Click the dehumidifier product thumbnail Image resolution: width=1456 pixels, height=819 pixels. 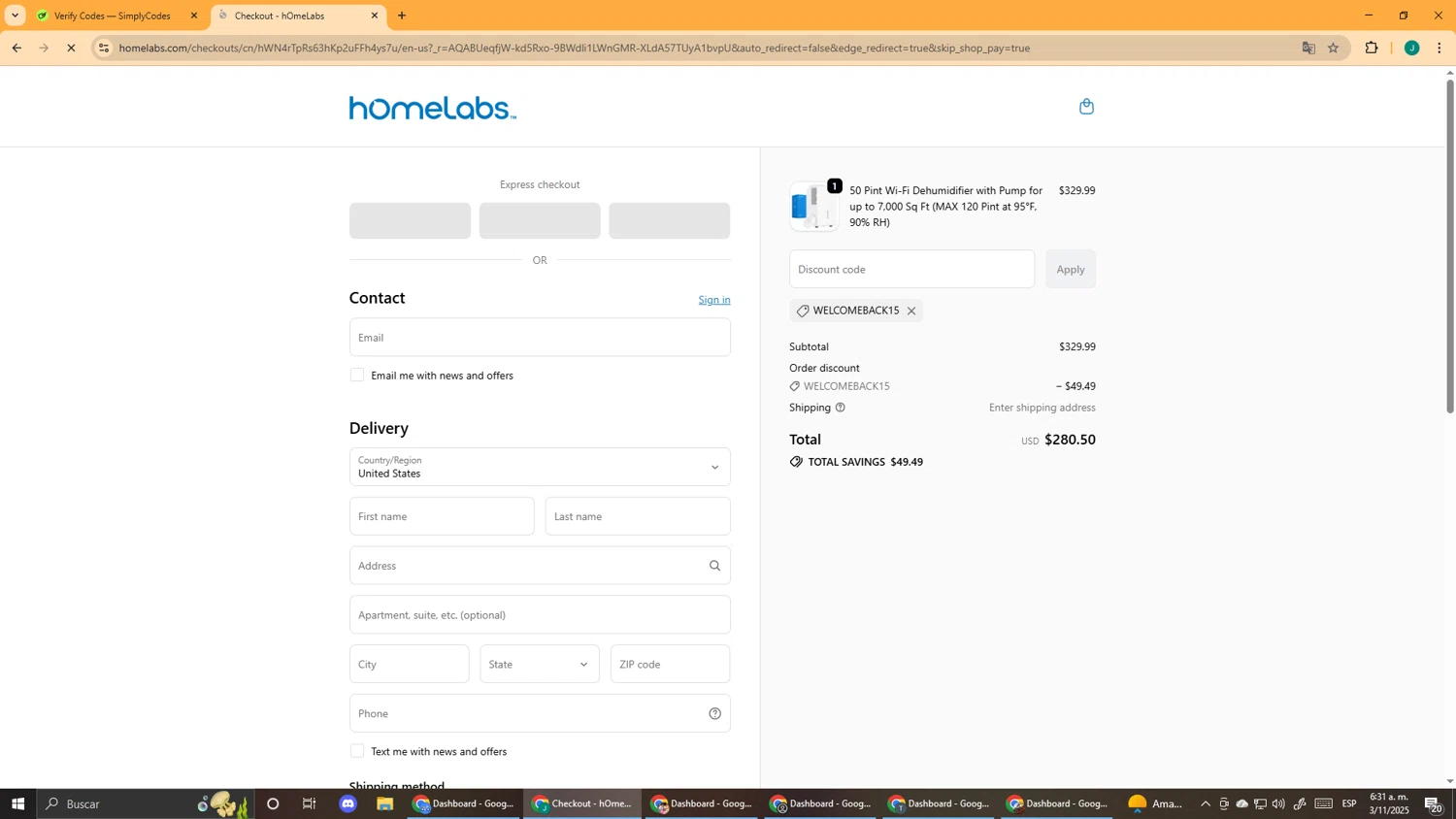click(813, 206)
